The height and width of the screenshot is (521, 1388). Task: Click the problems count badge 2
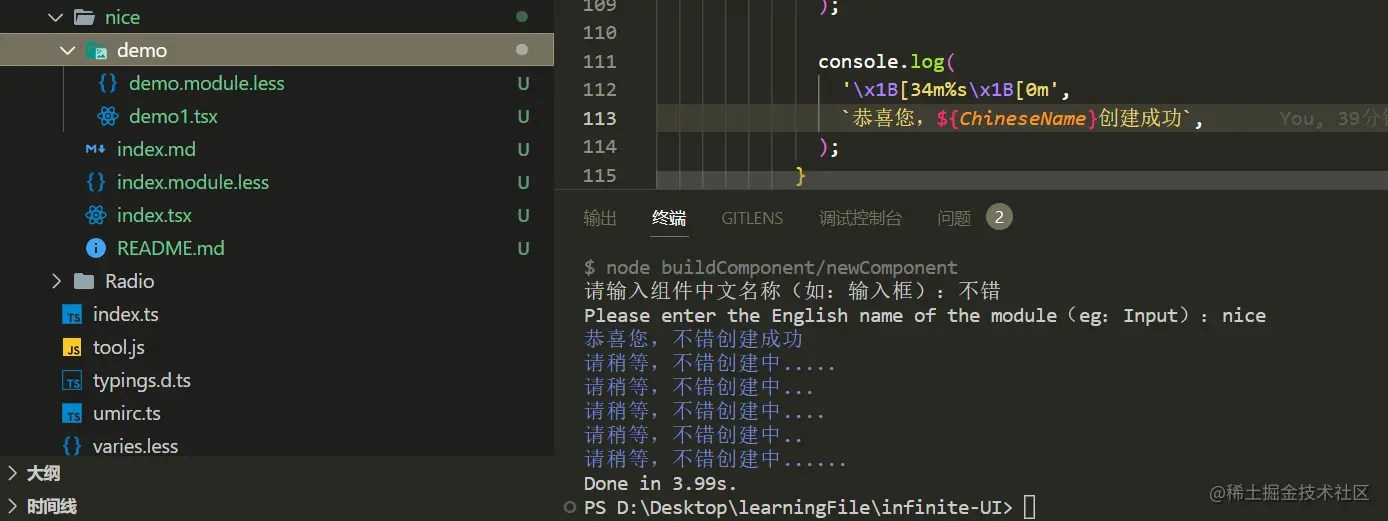(999, 217)
